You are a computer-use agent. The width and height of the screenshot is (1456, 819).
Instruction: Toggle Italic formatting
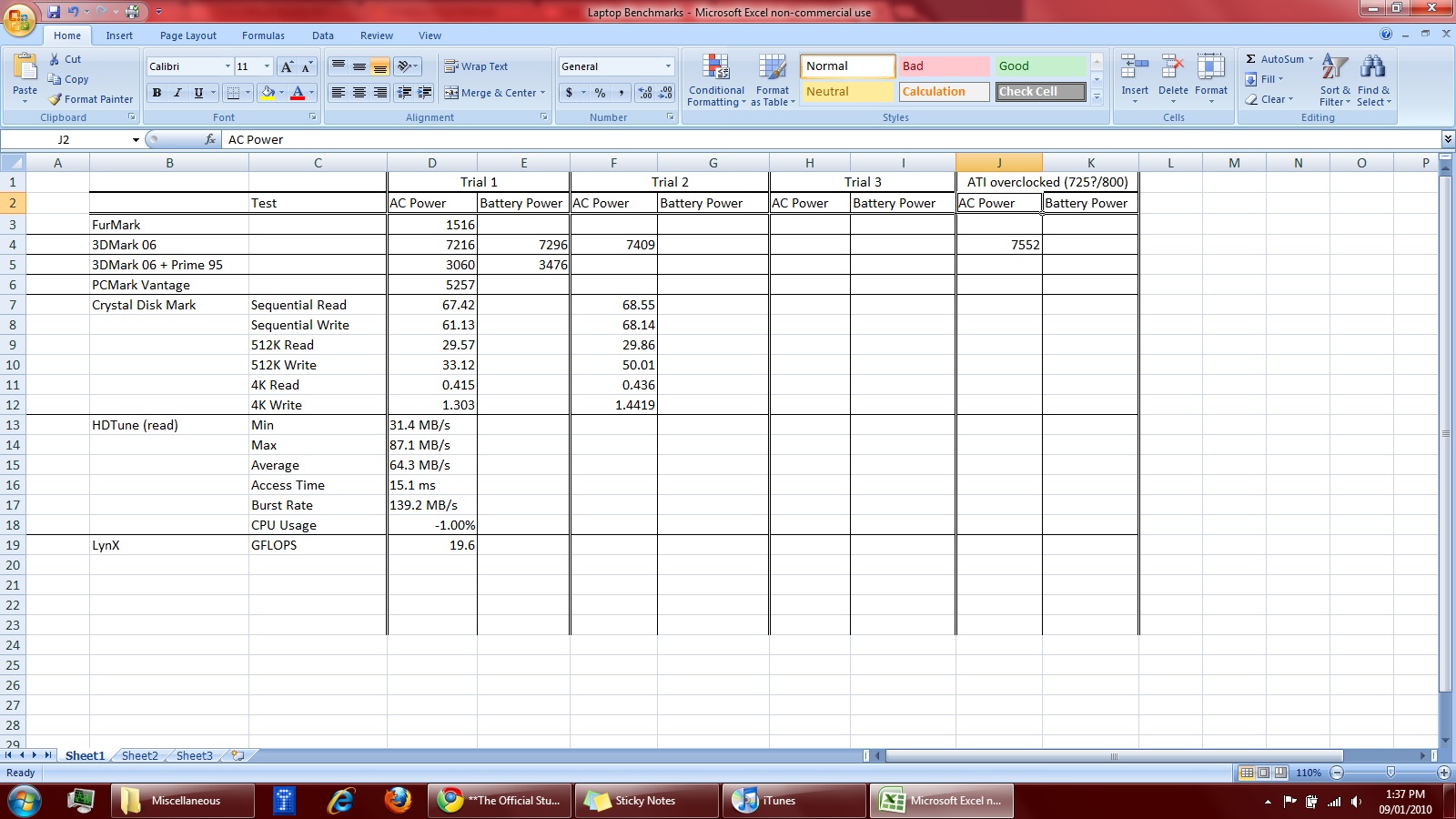pos(177,93)
